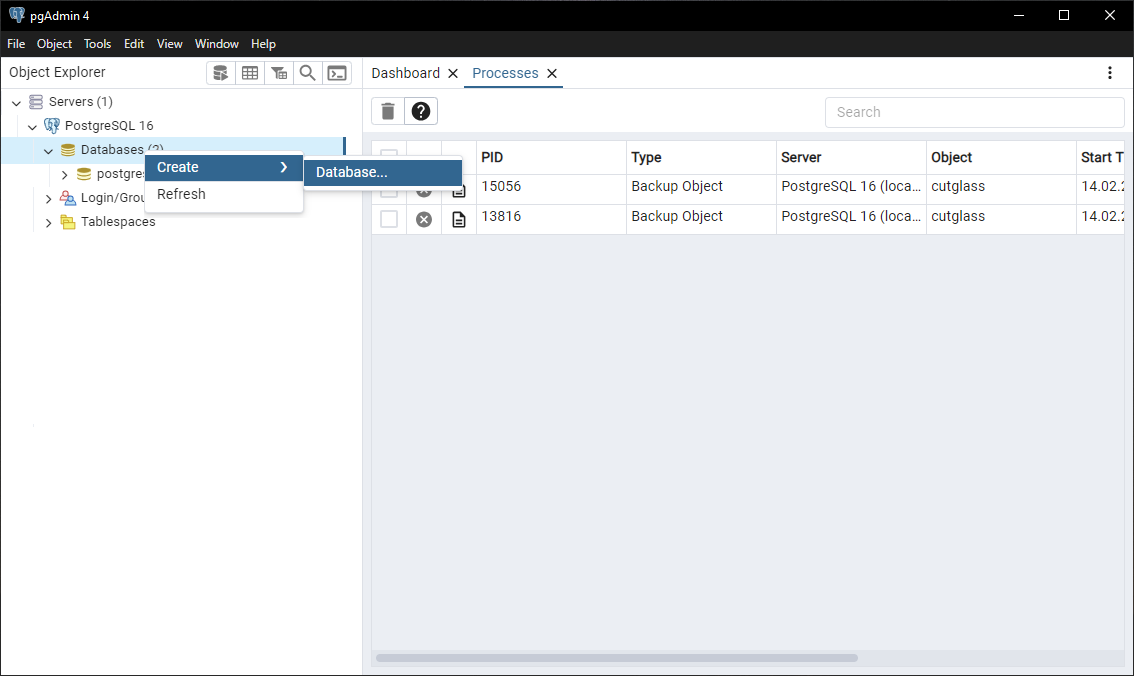Click the trash delete icon in Processes
1134x676 pixels.
point(388,111)
